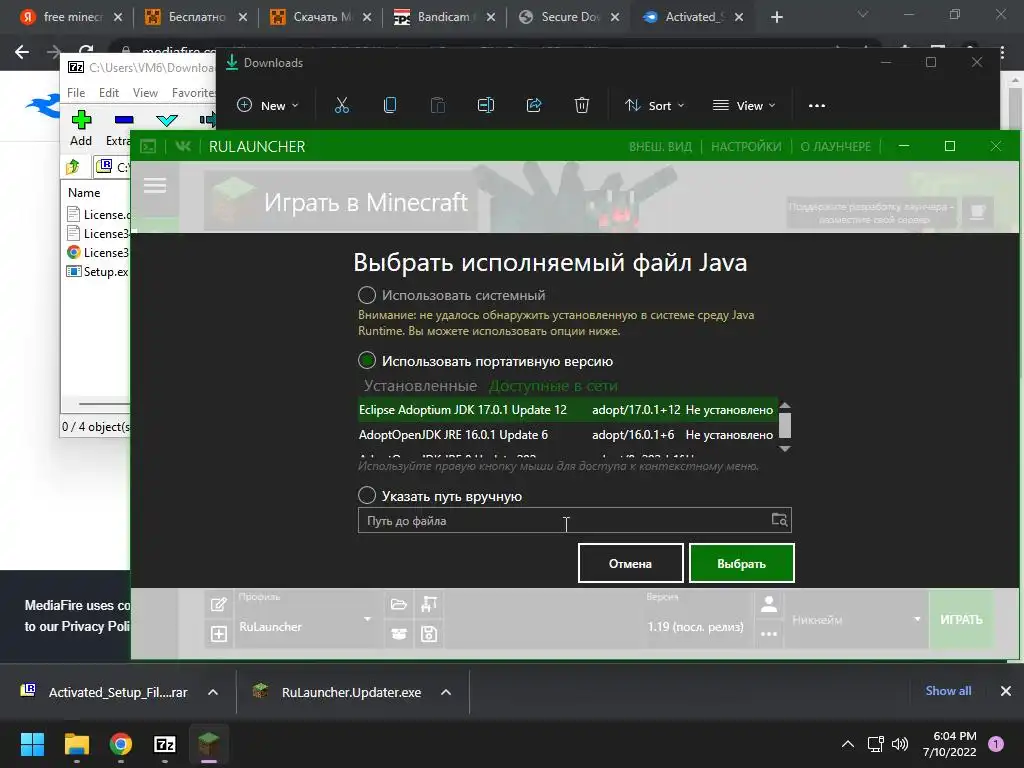Open the Edit menu in 7-Zip
The image size is (1024, 768).
109,93
